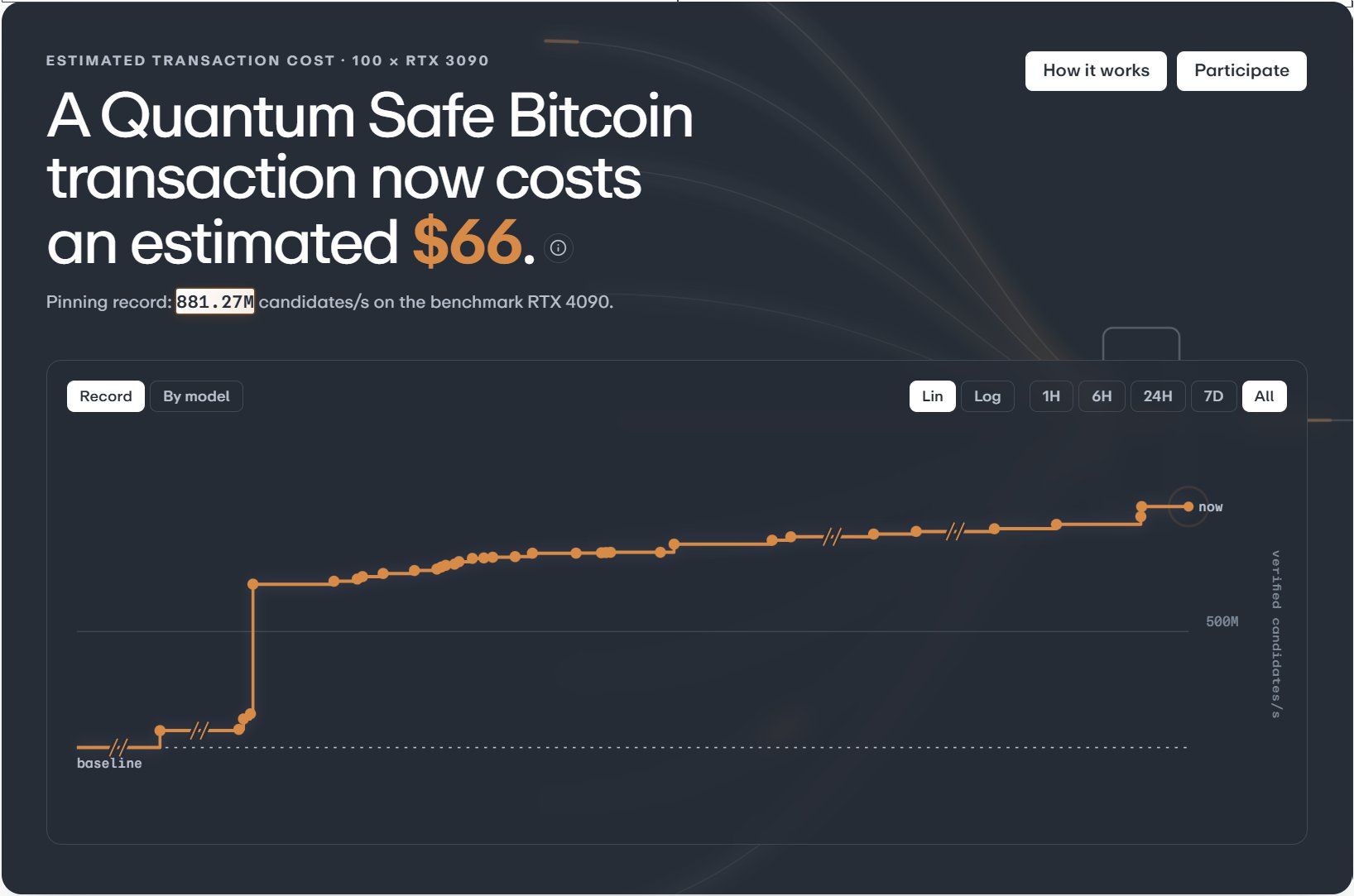
Task: Set chart time range to 7D
Action: point(1213,396)
